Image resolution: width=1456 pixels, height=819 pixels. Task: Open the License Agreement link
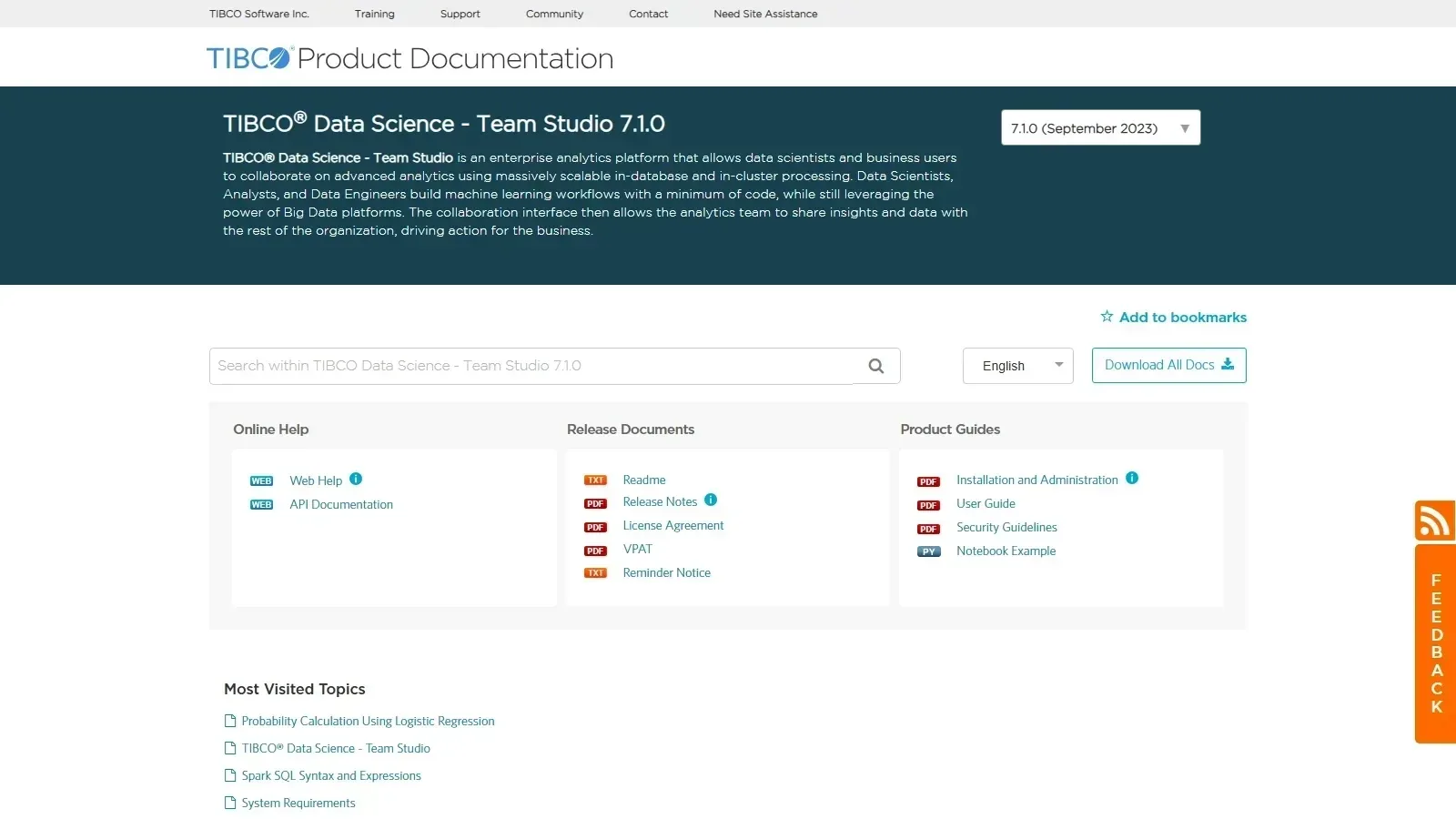[x=673, y=525]
